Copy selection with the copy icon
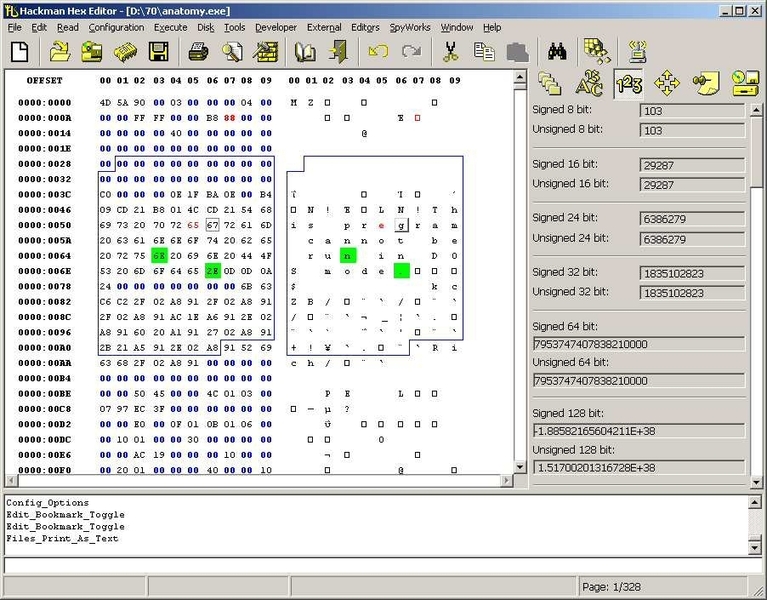 [484, 52]
